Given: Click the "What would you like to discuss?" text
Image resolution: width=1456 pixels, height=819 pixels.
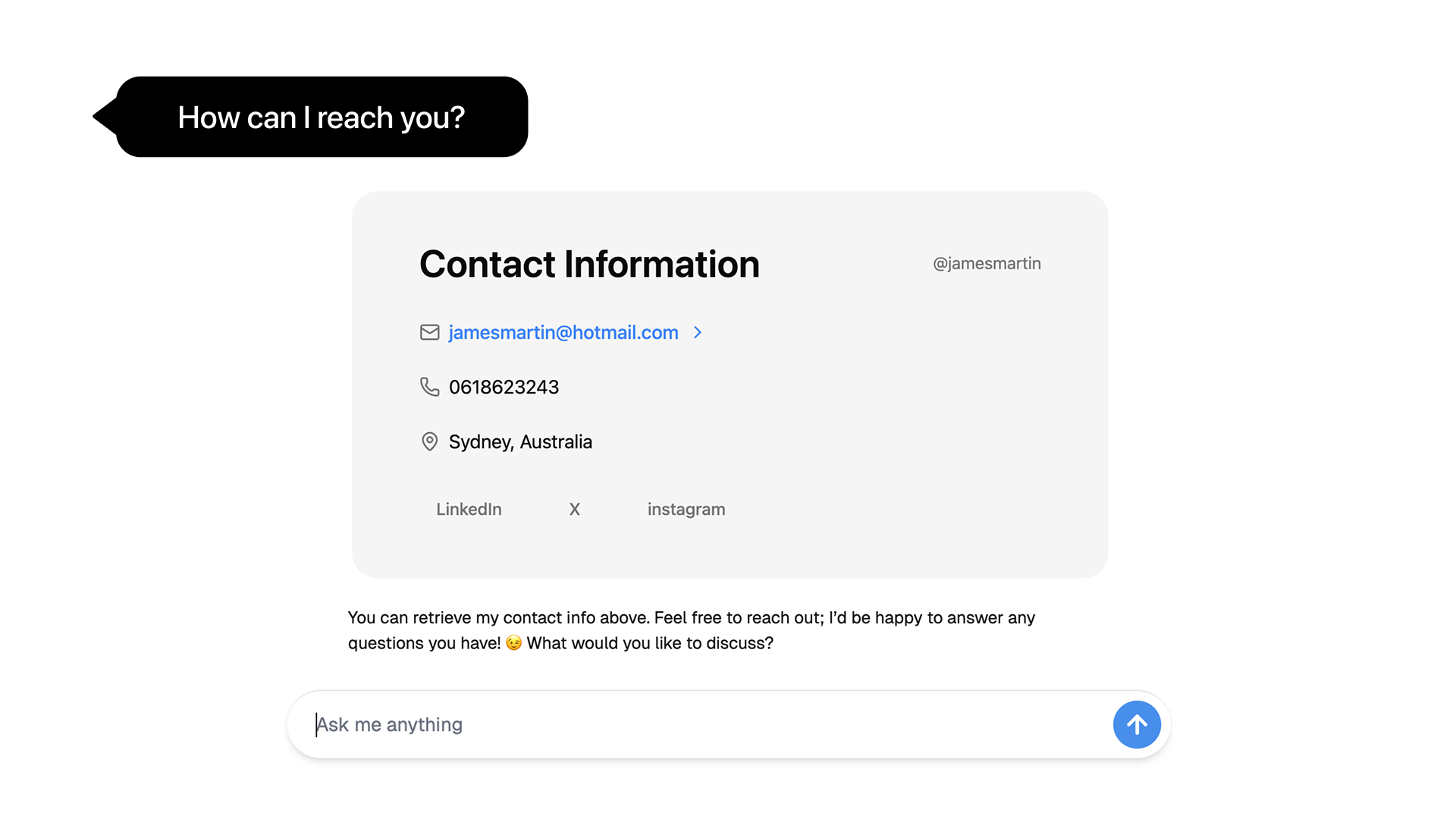Looking at the screenshot, I should tap(650, 643).
